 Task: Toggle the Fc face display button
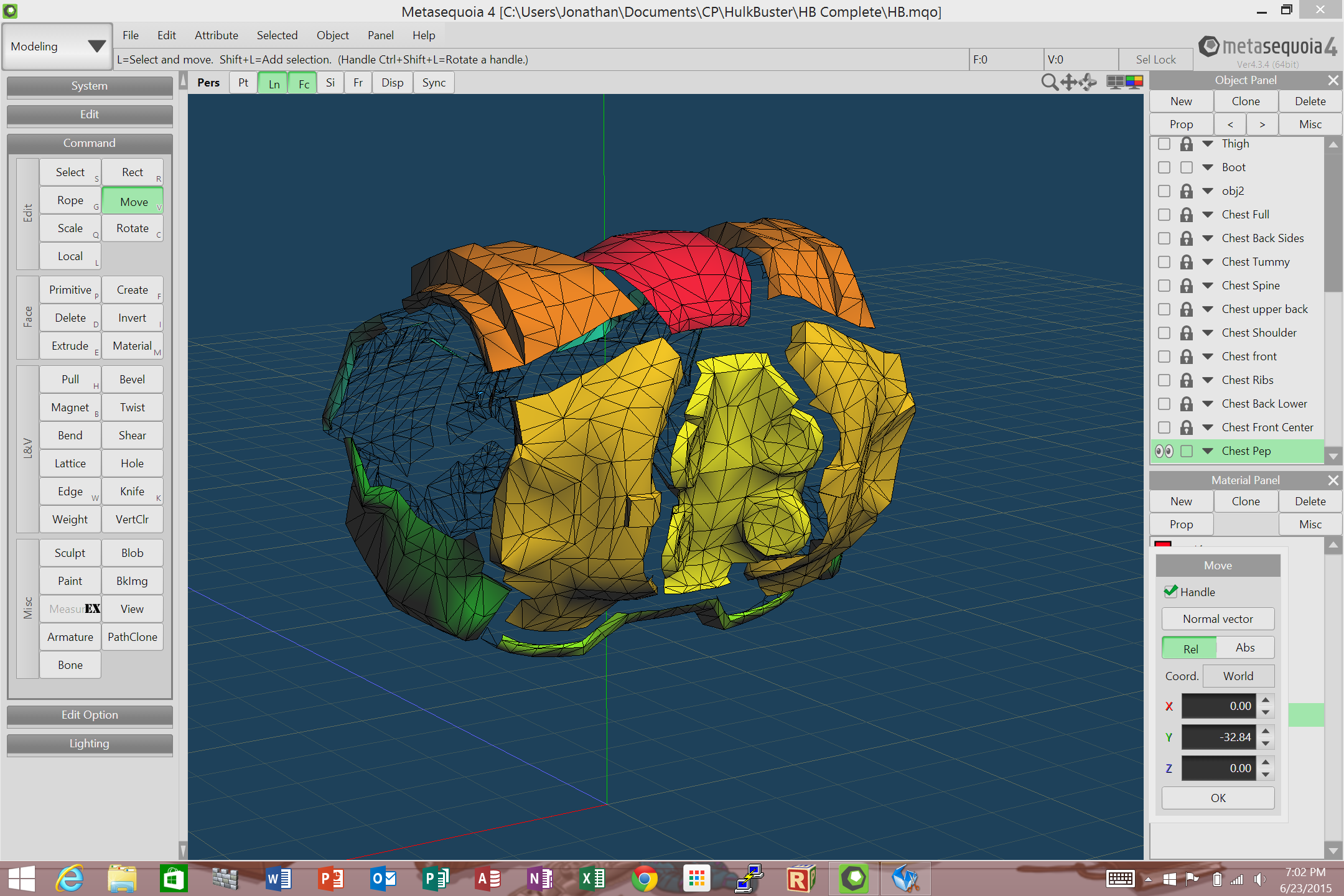point(303,83)
